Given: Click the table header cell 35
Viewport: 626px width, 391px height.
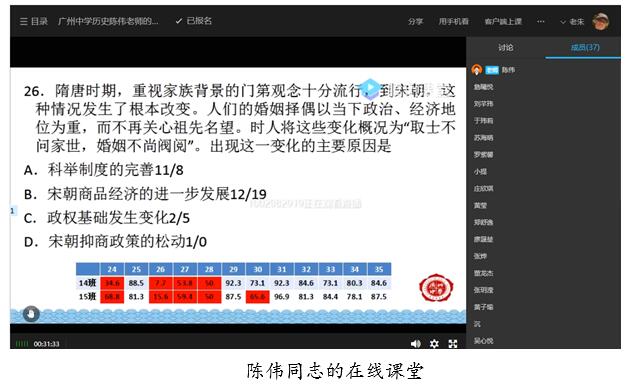Looking at the screenshot, I should coord(379,269).
